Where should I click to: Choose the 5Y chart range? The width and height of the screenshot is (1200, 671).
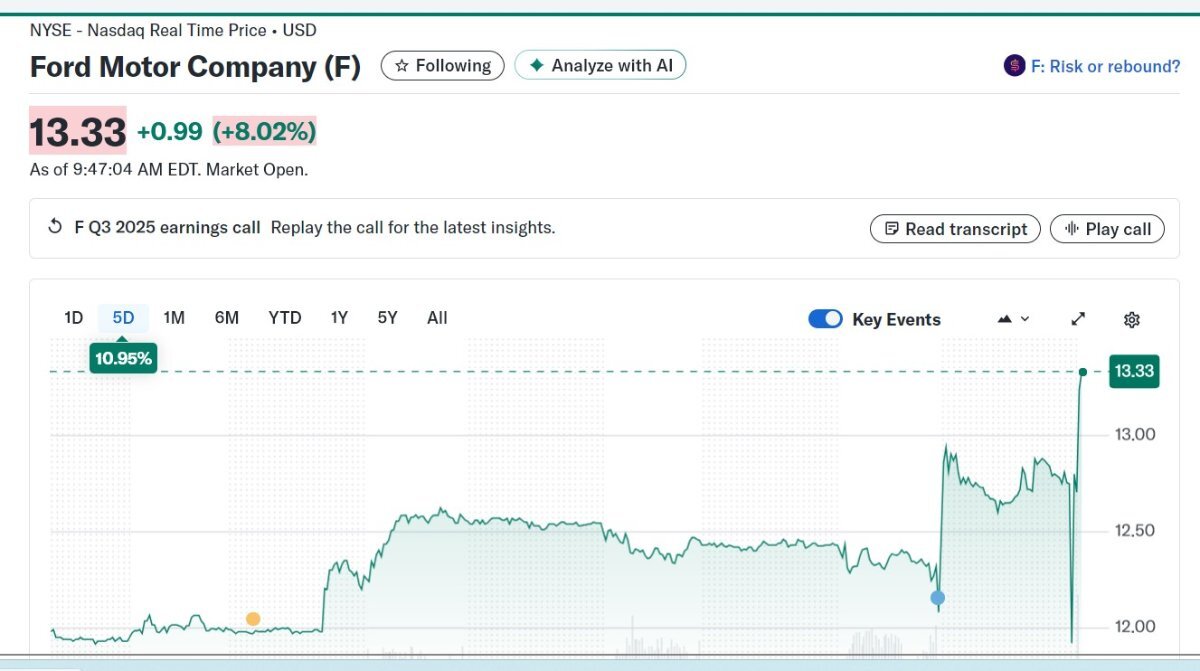[x=387, y=318]
